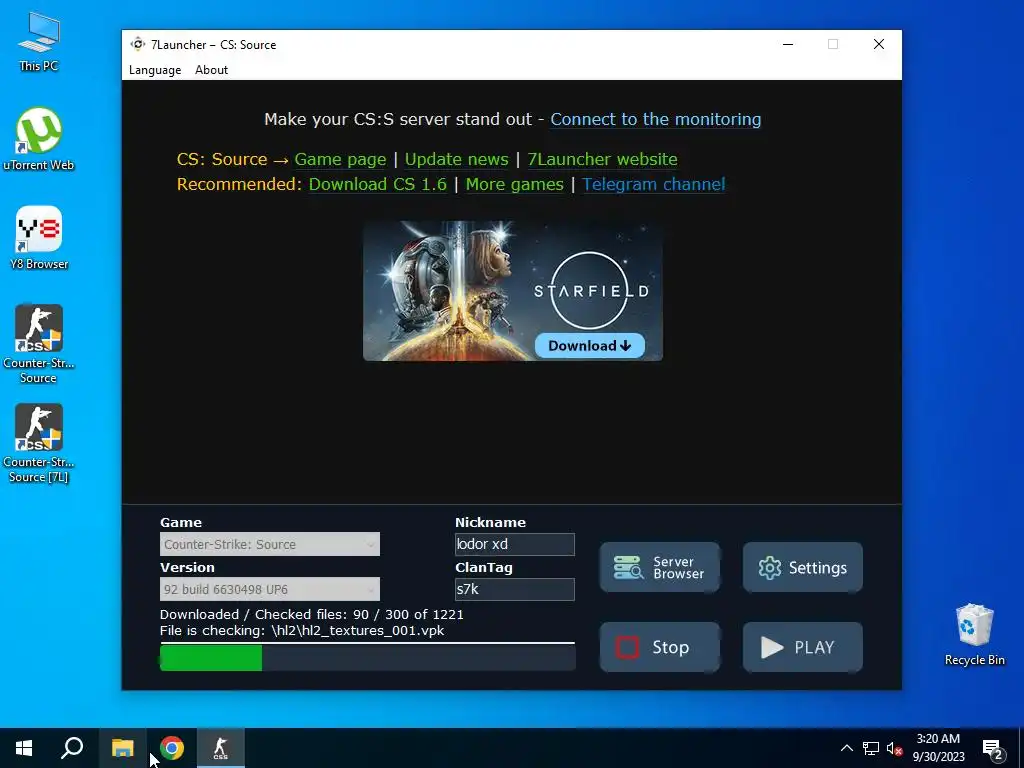Select the Counter-Strike Source [7L] shortcut
Viewport: 1024px width, 768px height.
tap(39, 444)
